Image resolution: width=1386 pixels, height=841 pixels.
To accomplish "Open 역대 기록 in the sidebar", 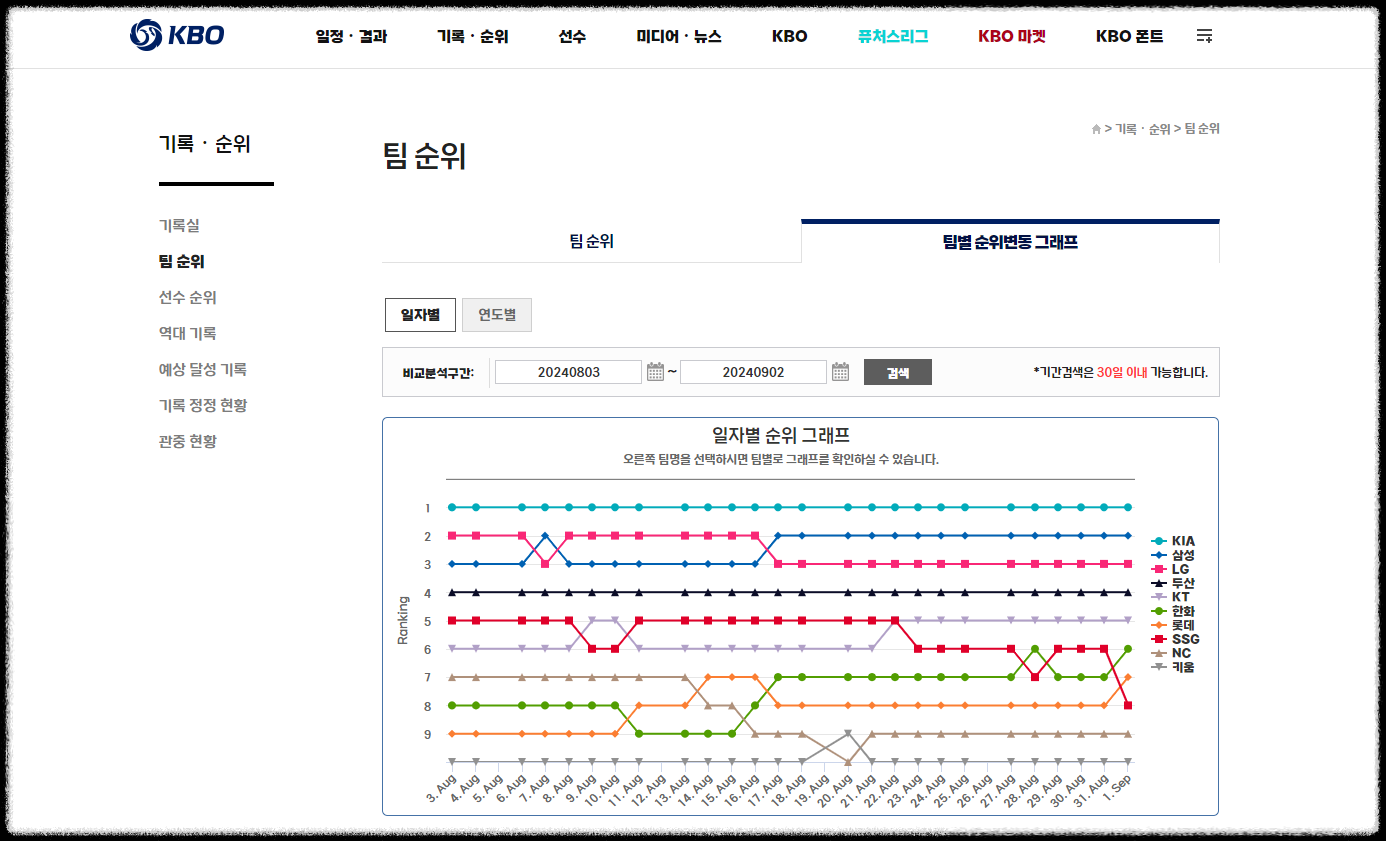I will coord(188,334).
